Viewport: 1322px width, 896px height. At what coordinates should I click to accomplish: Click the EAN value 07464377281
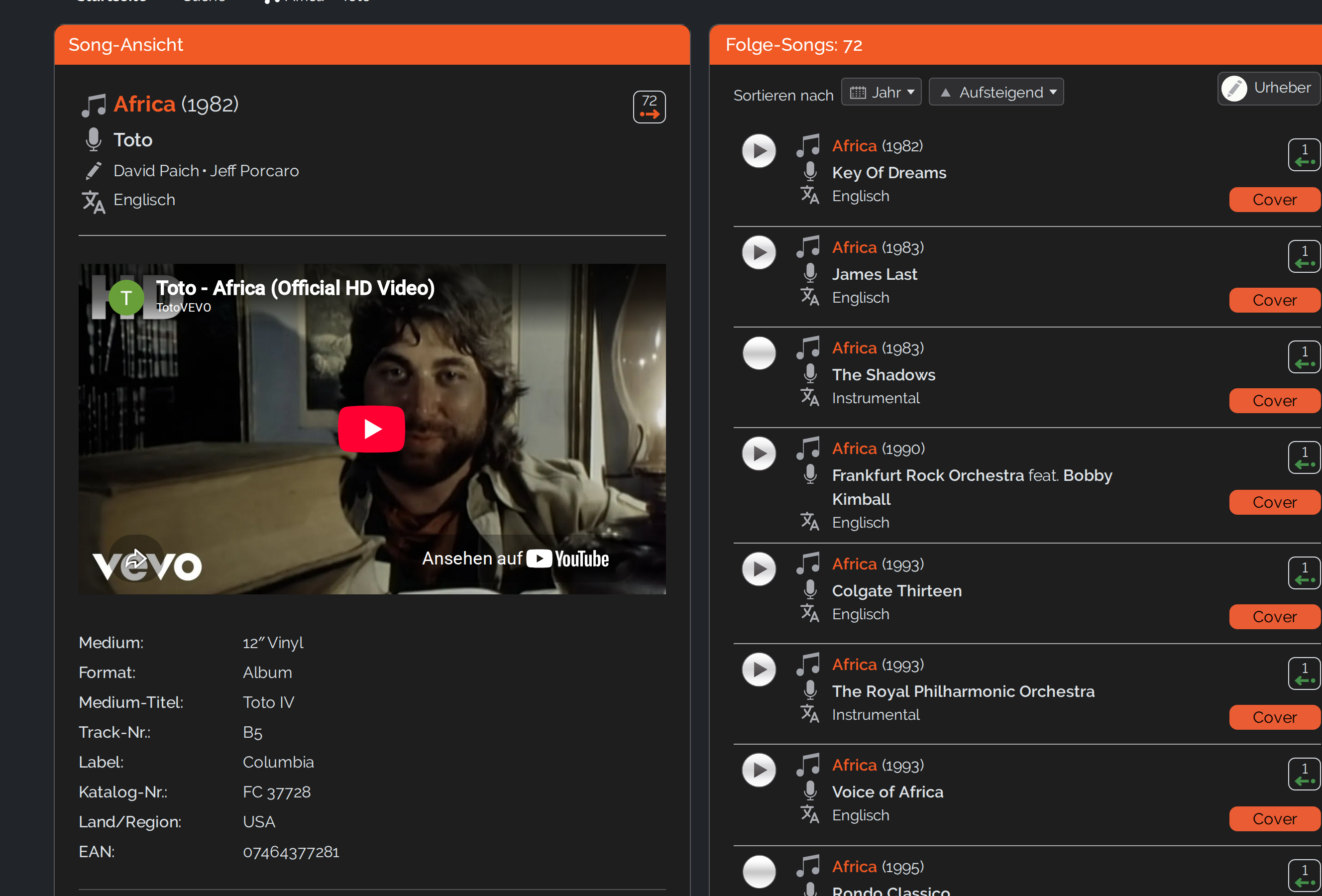[291, 852]
